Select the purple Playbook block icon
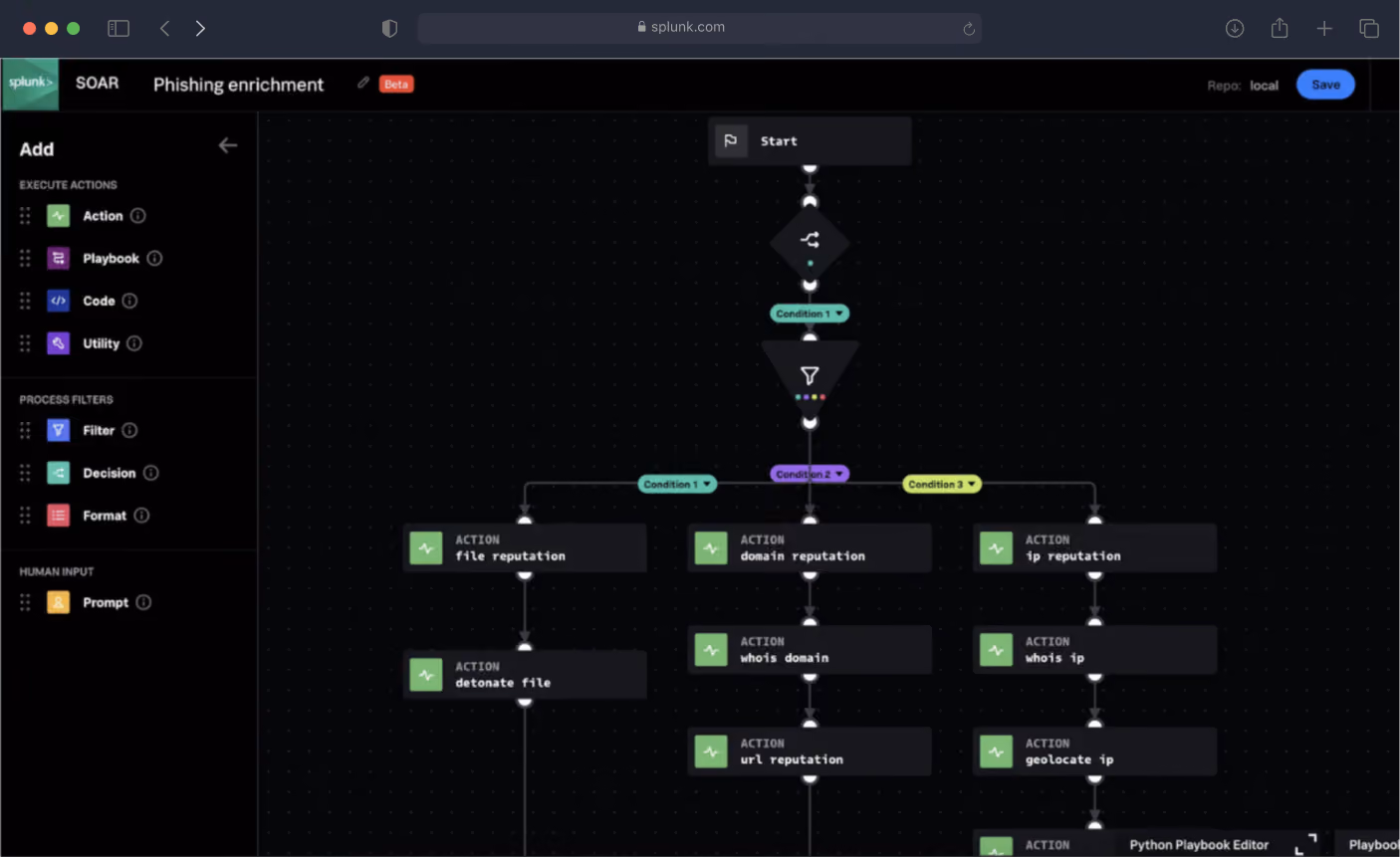Screen dimensions: 1400x857 tap(59, 259)
